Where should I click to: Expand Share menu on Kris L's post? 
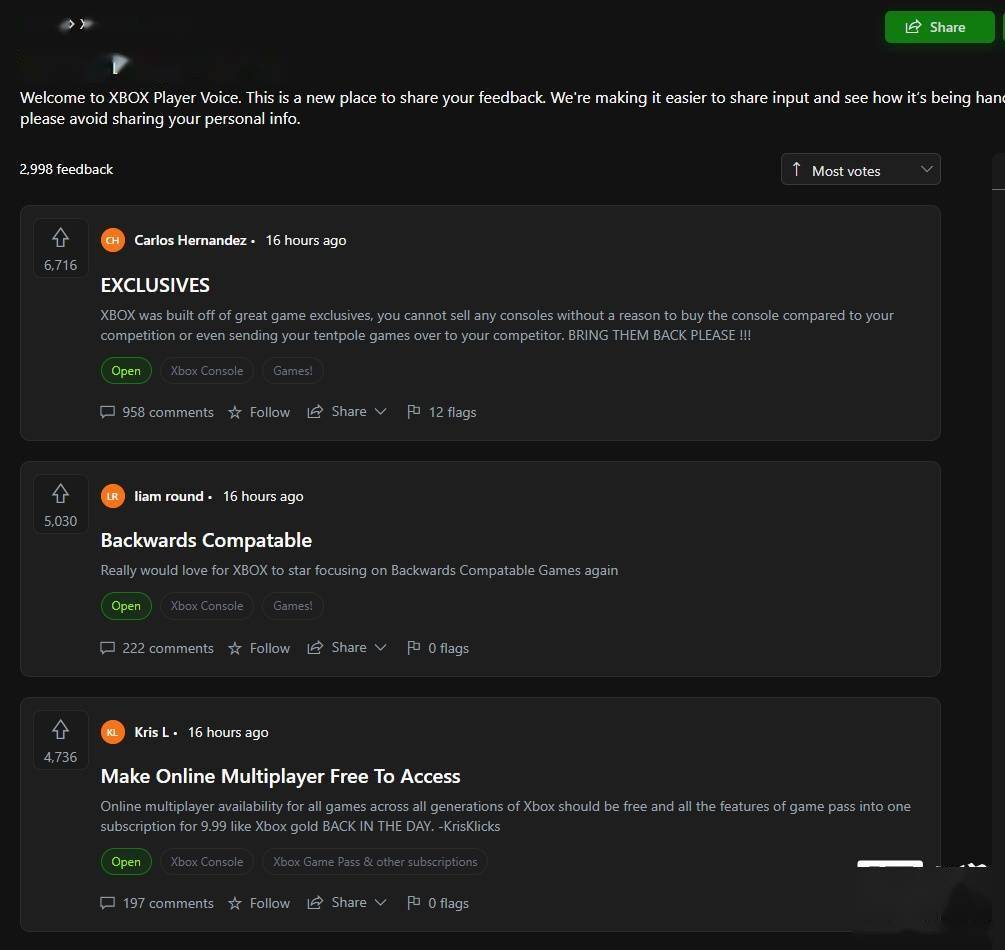click(x=347, y=903)
